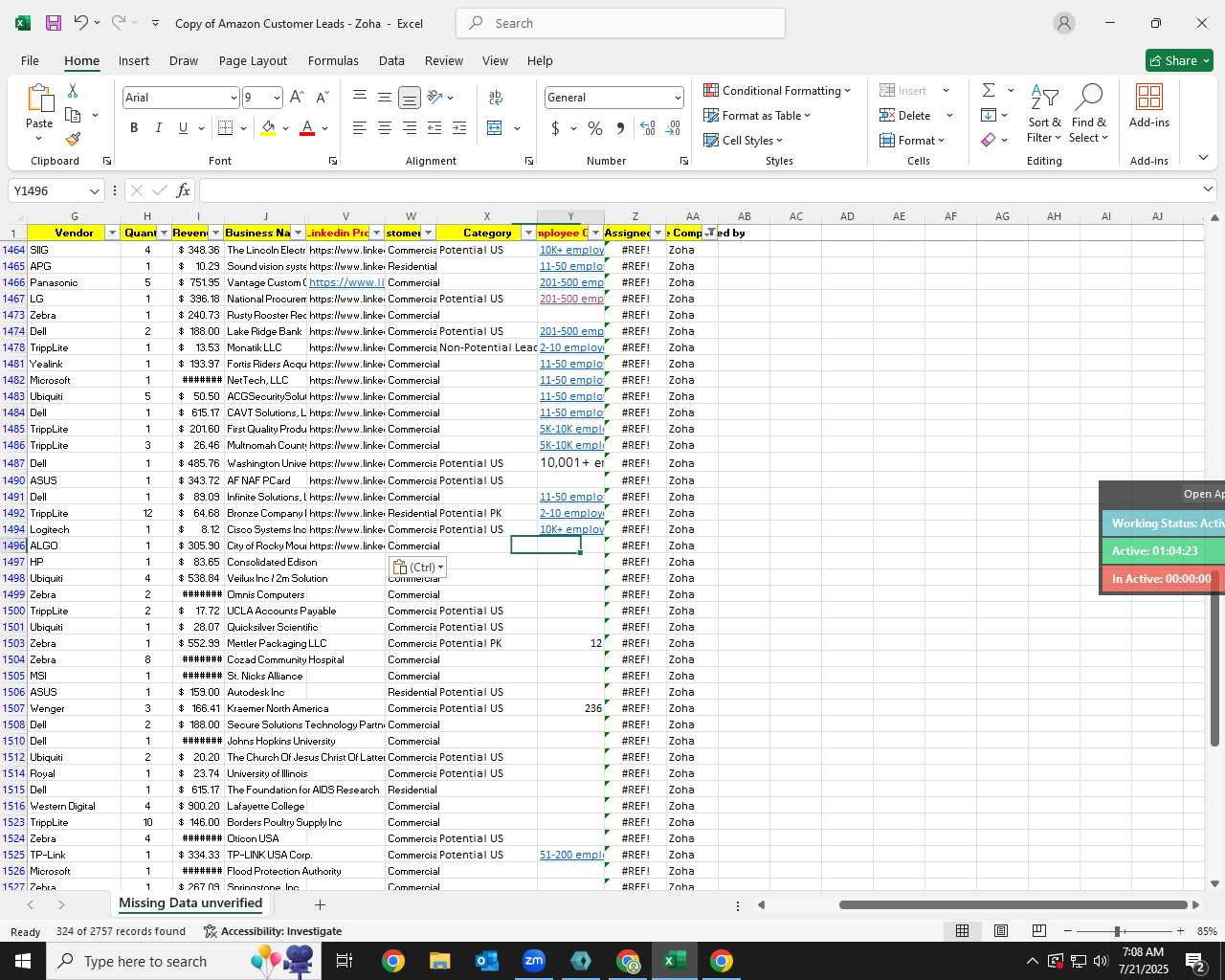The width and height of the screenshot is (1225, 980).
Task: Toggle Middle Align button
Action: click(384, 97)
